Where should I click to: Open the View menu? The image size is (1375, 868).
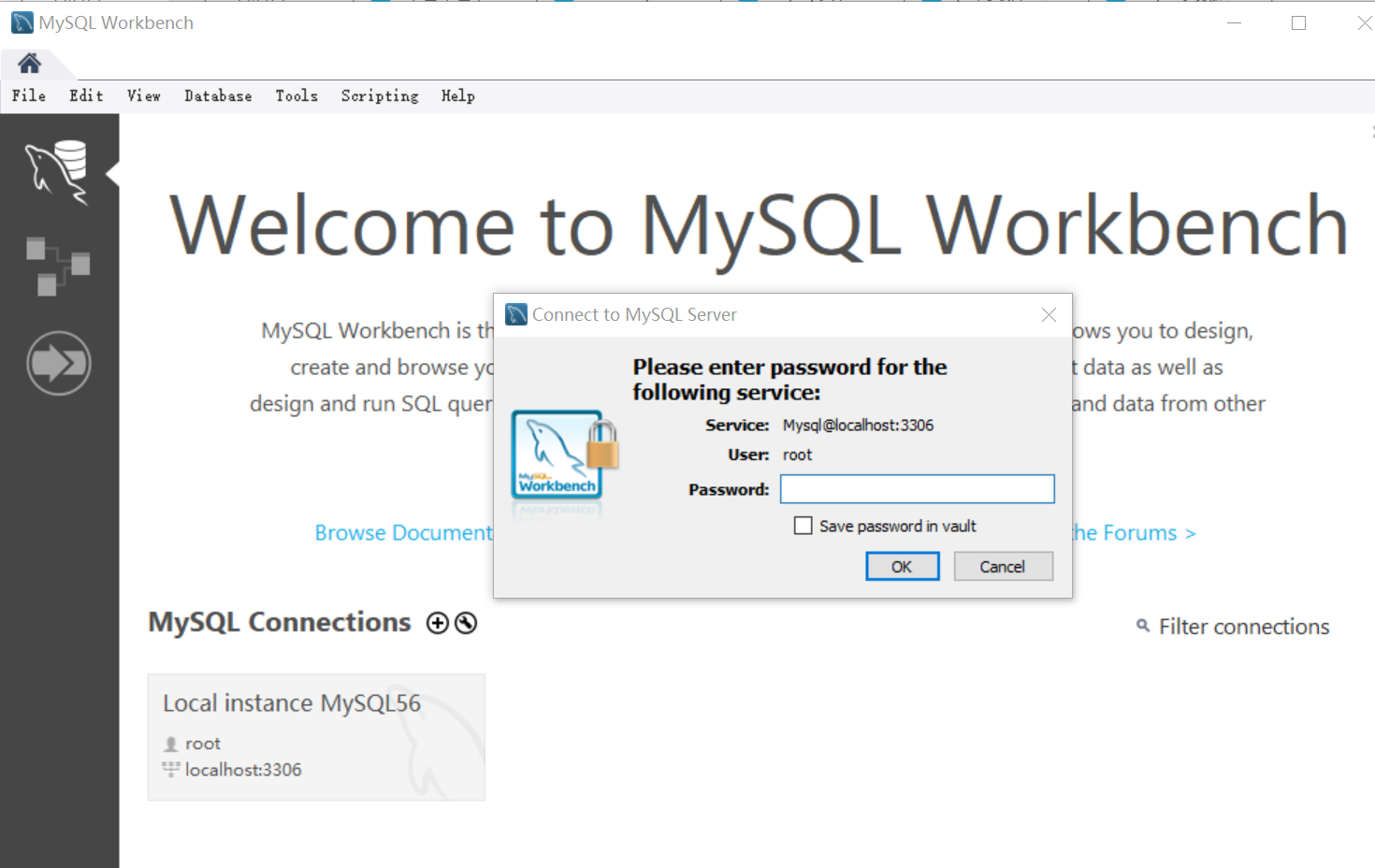[144, 95]
